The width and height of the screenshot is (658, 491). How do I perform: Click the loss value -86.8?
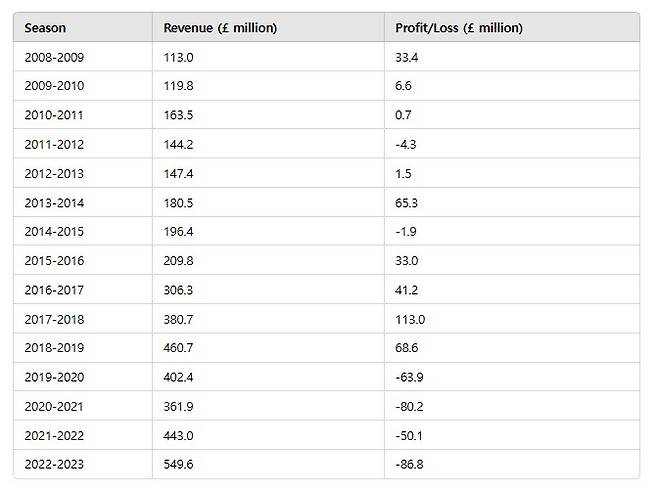click(411, 464)
